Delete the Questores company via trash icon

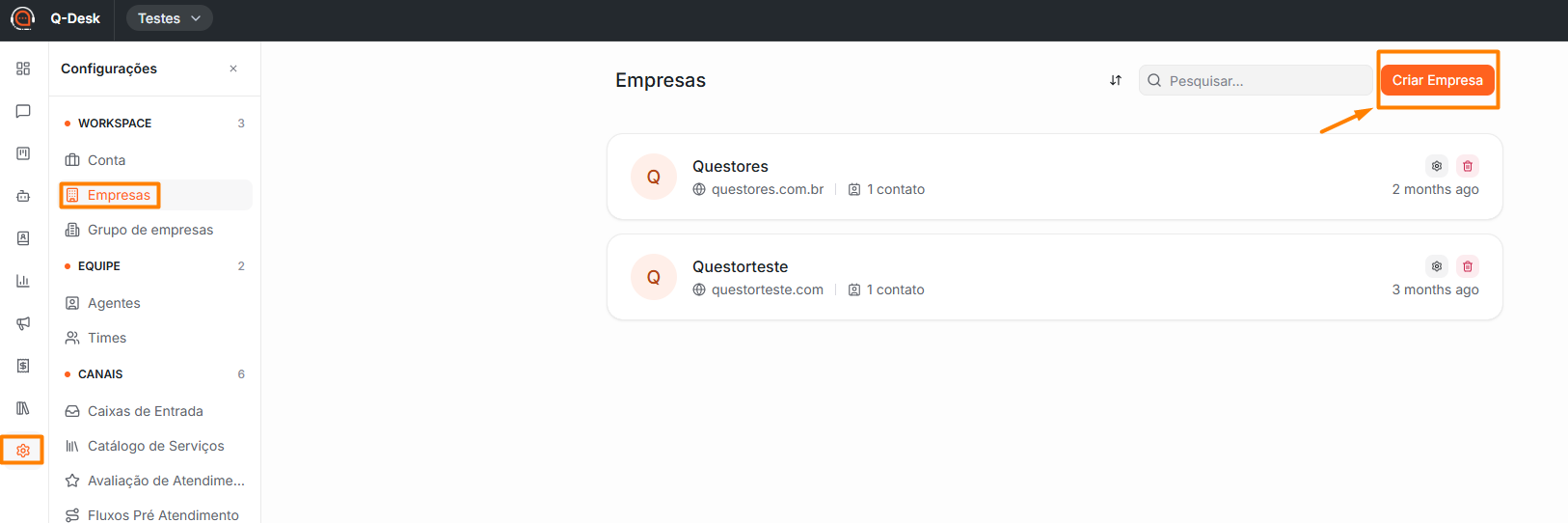[1468, 166]
